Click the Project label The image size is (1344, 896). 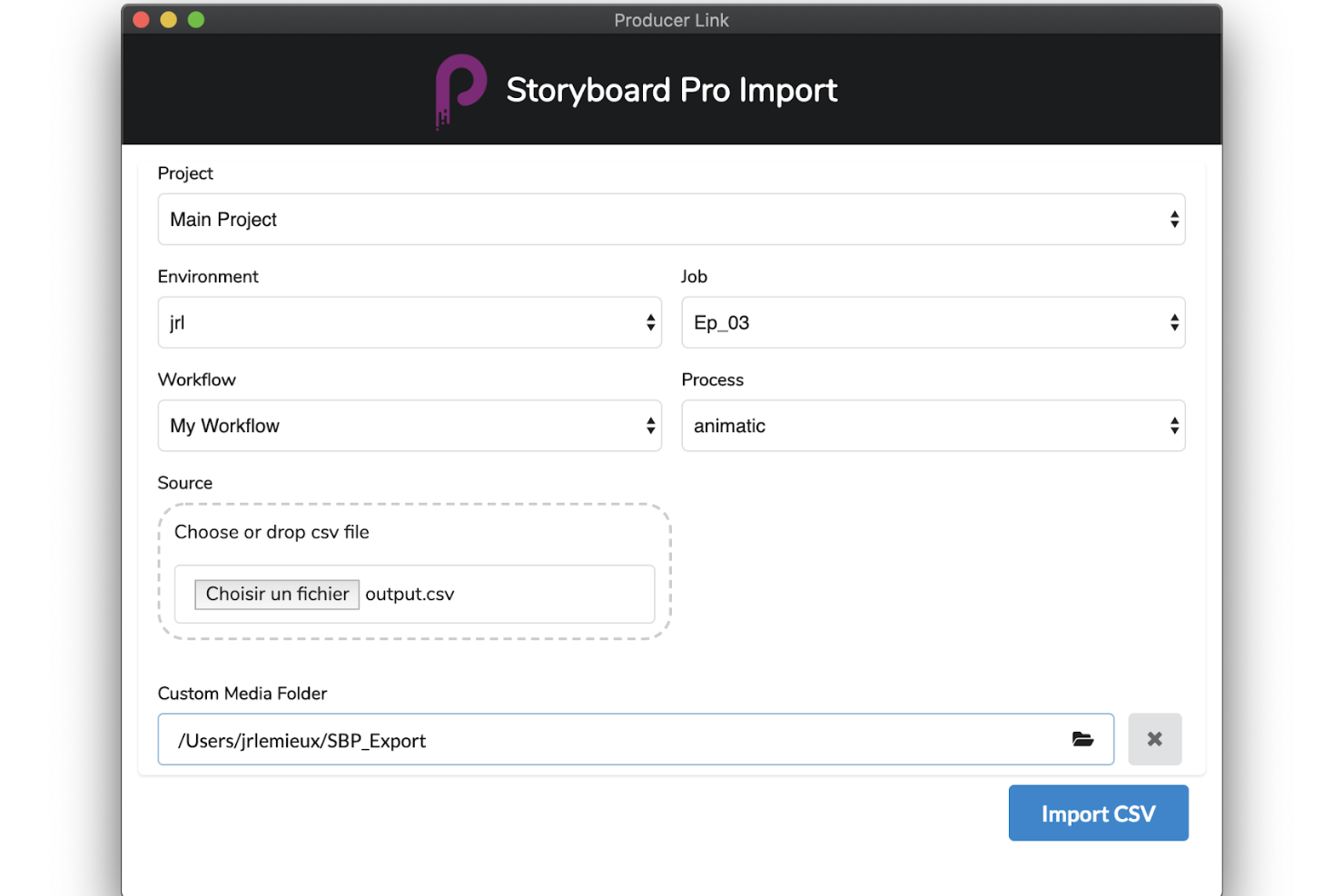(185, 173)
